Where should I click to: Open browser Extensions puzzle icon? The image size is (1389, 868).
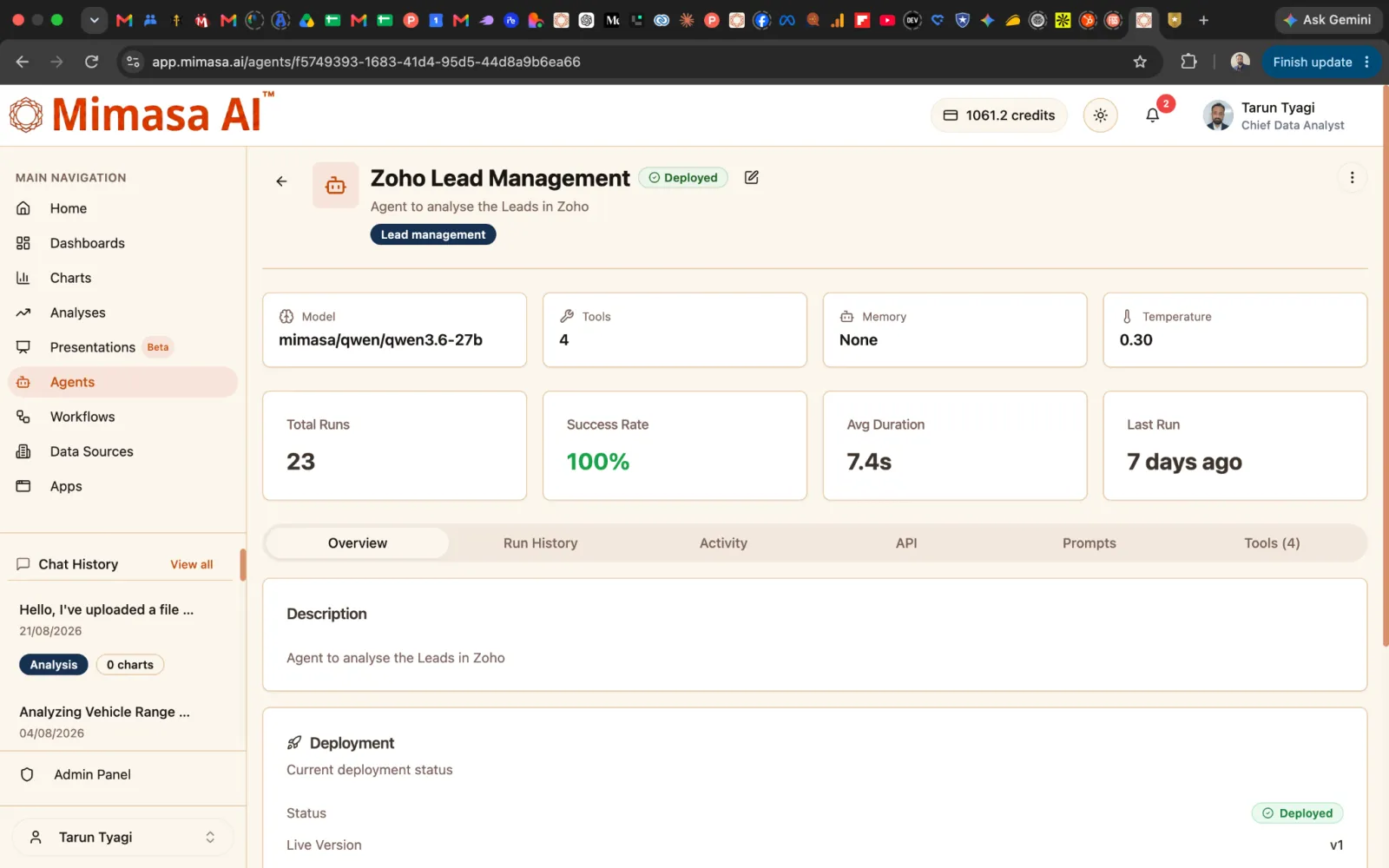[x=1188, y=62]
